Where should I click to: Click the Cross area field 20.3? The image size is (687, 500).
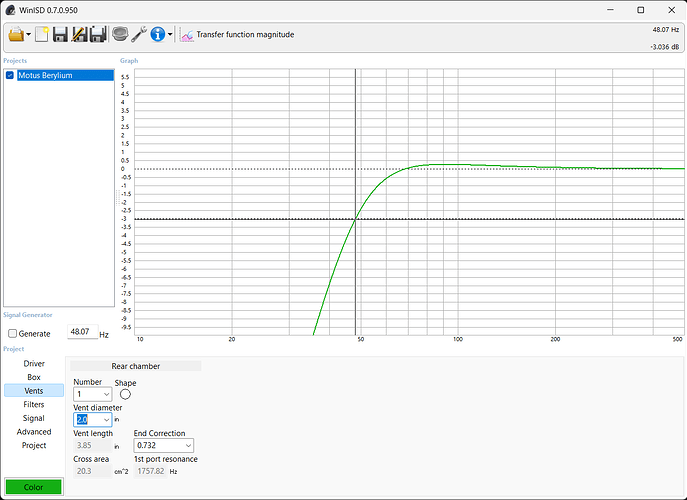(92, 471)
